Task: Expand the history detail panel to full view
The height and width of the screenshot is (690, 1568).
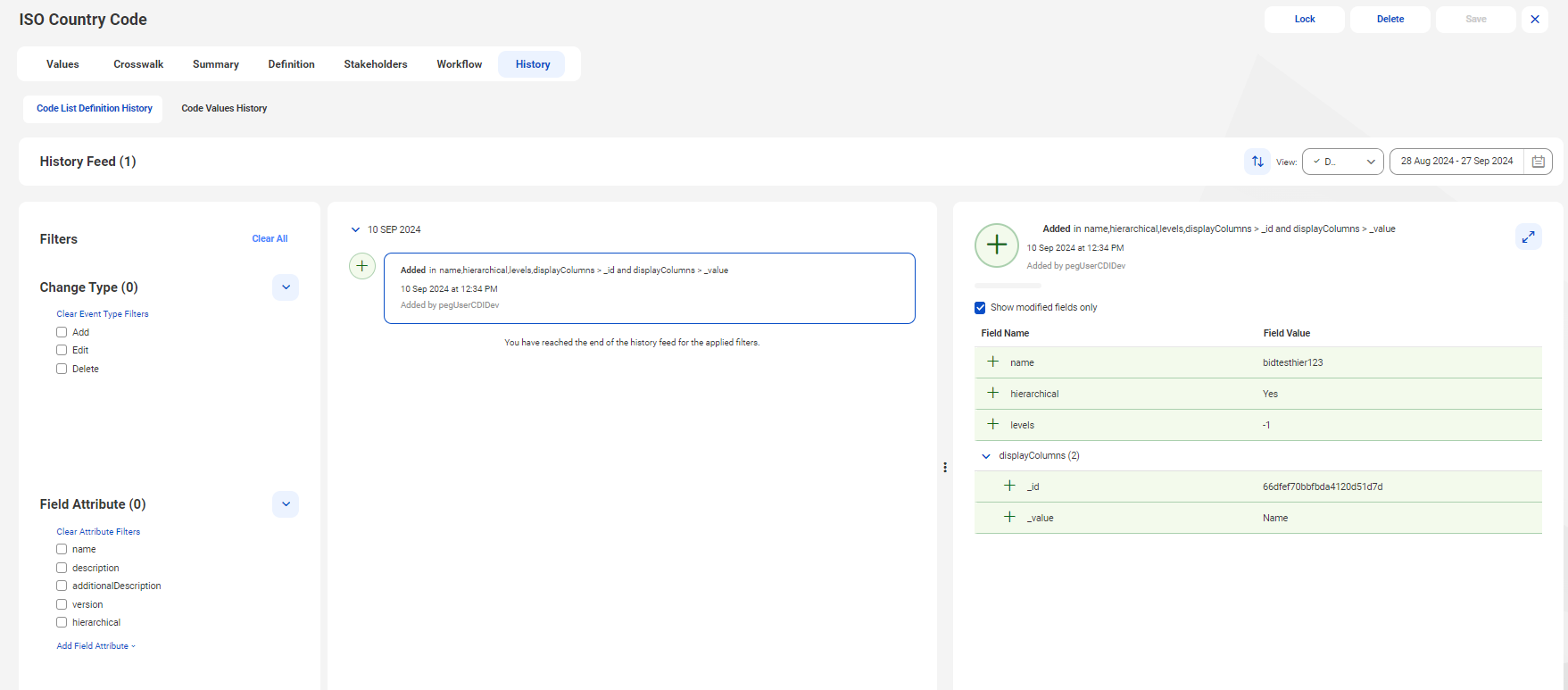Action: pos(1528,237)
